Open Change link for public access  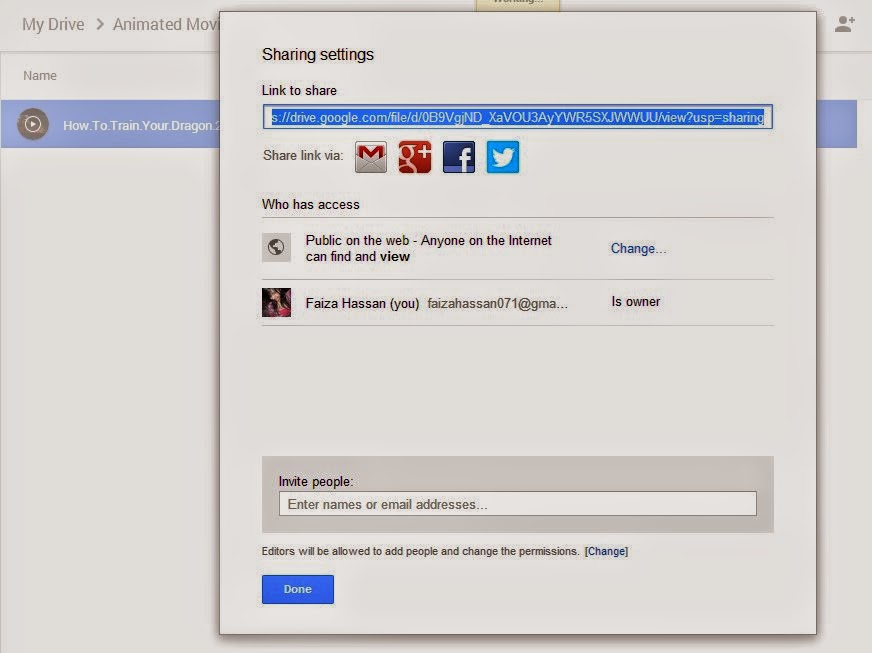[638, 248]
